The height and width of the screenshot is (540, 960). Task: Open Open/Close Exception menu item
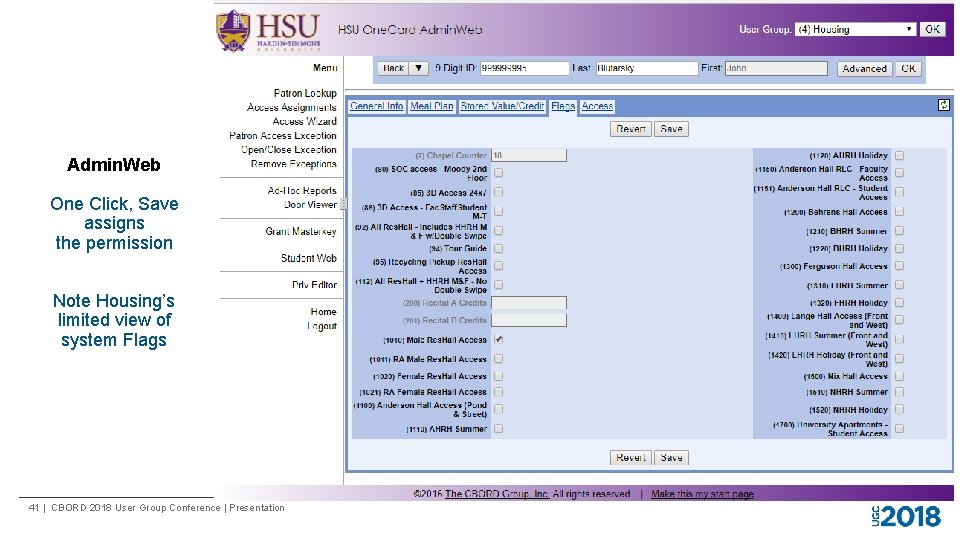click(x=288, y=149)
